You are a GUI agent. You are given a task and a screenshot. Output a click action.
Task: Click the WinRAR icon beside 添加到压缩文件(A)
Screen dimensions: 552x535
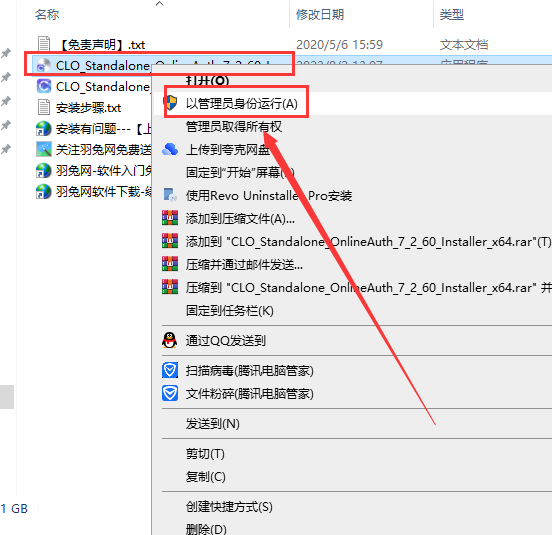coord(170,218)
